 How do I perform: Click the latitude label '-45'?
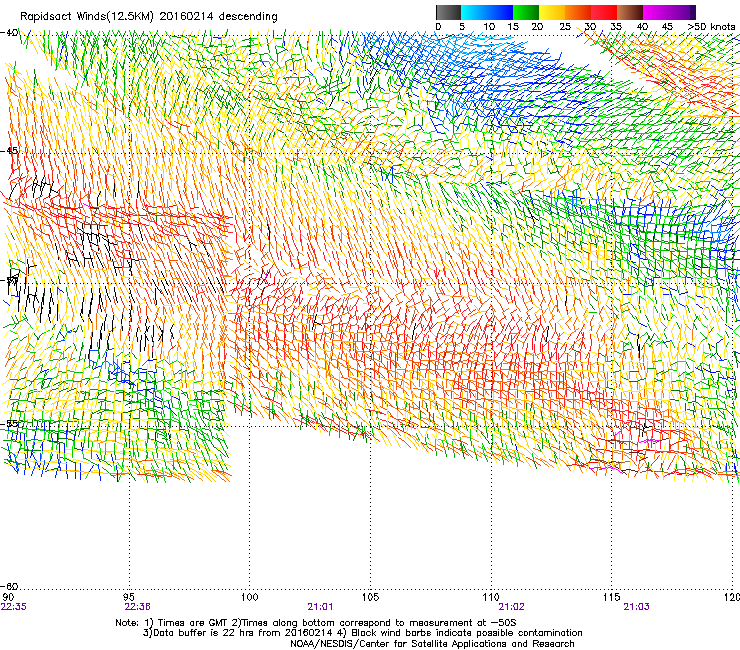9,151
